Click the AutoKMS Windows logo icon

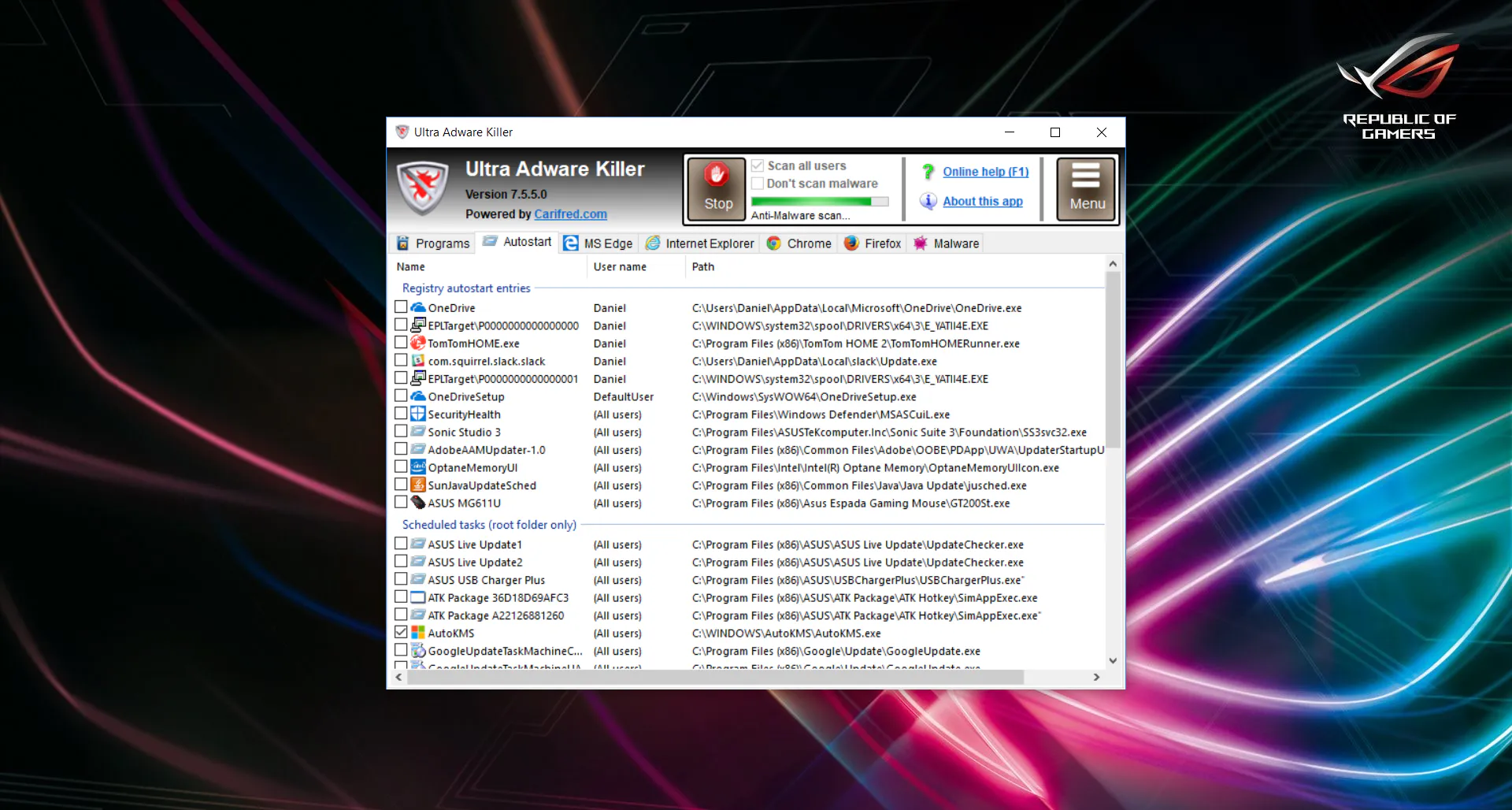point(418,632)
